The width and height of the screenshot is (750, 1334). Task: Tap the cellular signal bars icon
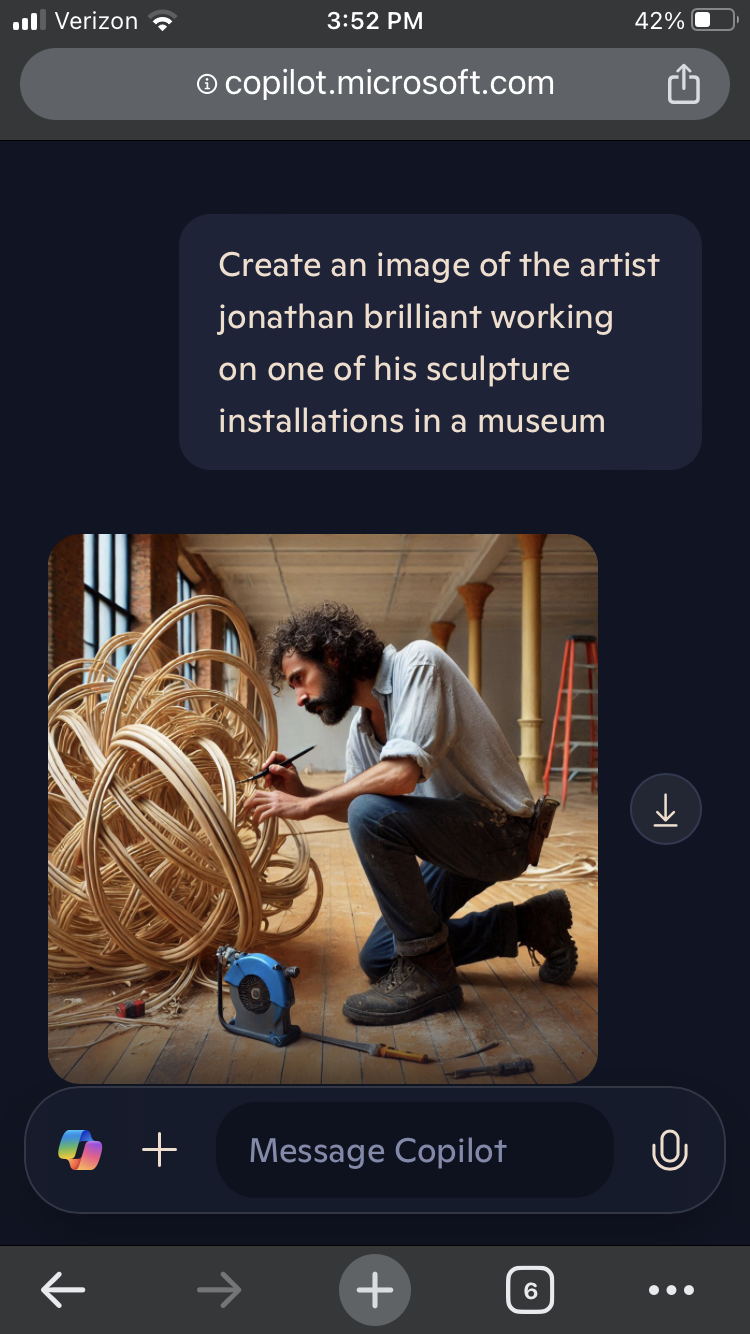point(30,21)
